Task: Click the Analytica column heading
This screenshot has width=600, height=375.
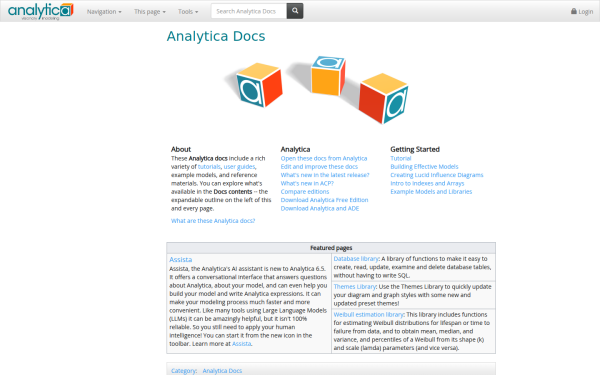Action: click(295, 149)
